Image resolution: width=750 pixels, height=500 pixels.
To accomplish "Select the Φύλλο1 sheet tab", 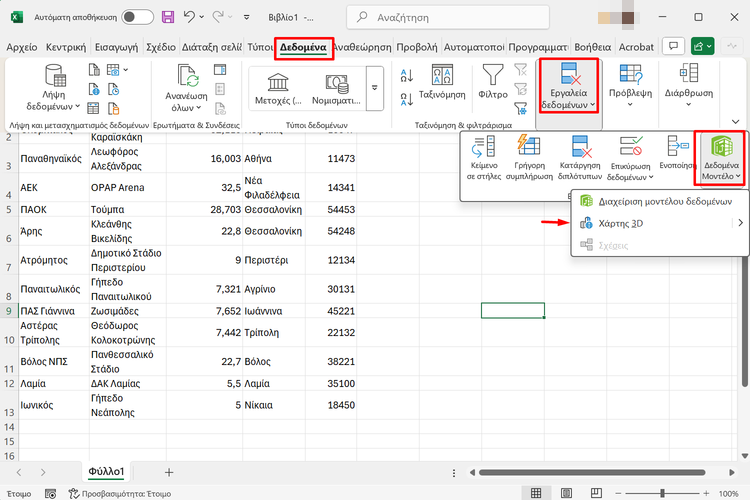I will point(106,472).
